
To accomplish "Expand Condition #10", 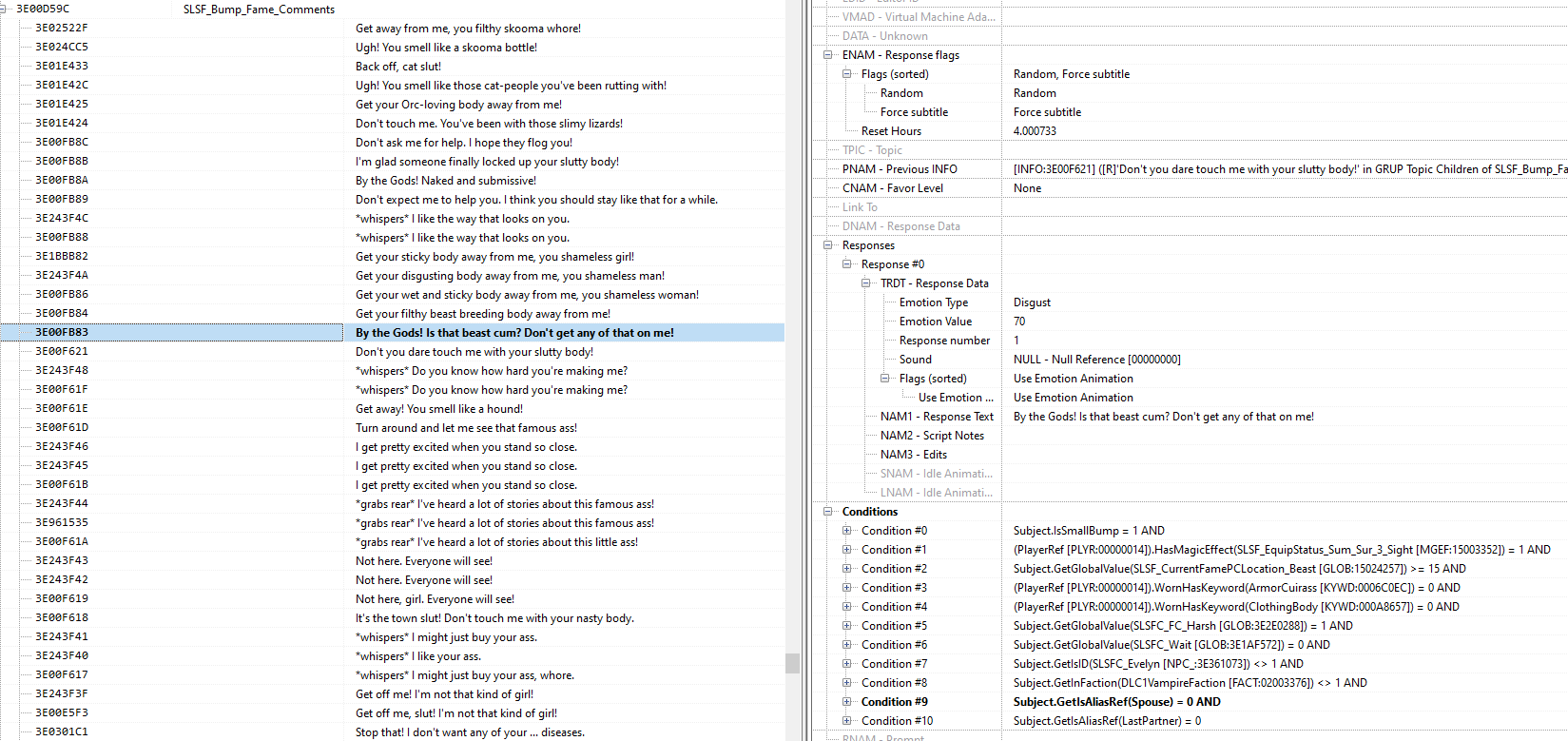I will point(847,721).
